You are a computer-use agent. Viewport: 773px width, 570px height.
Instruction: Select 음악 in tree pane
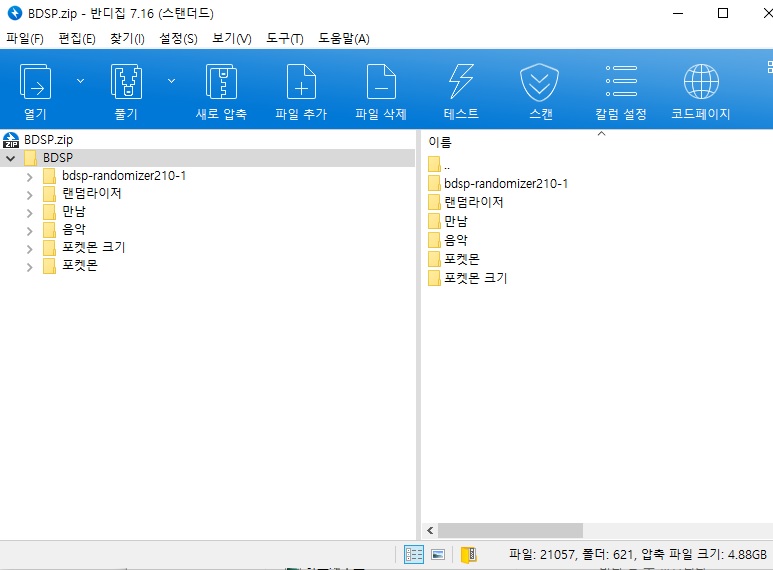coord(74,229)
